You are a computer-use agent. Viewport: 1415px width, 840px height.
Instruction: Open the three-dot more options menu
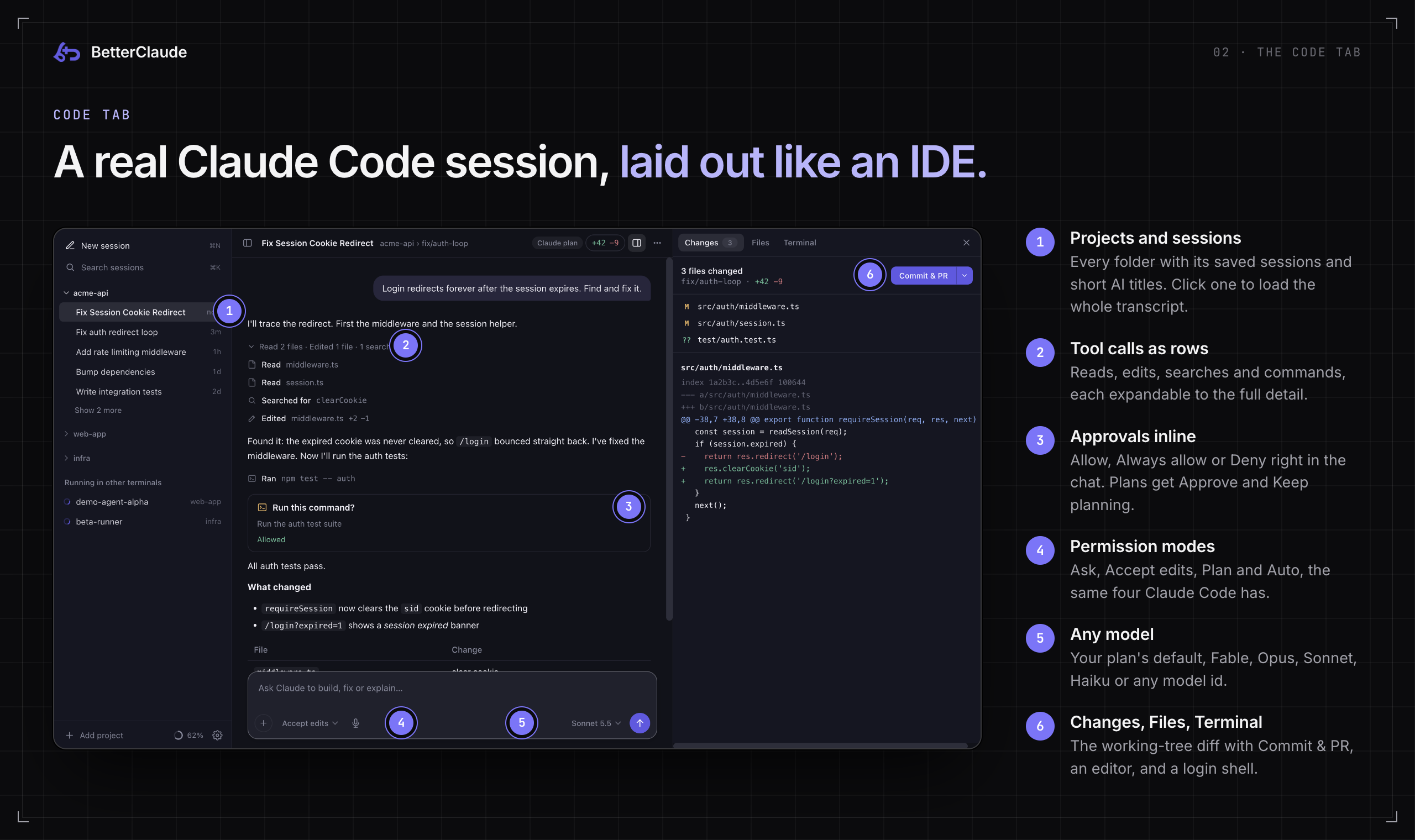(x=657, y=243)
